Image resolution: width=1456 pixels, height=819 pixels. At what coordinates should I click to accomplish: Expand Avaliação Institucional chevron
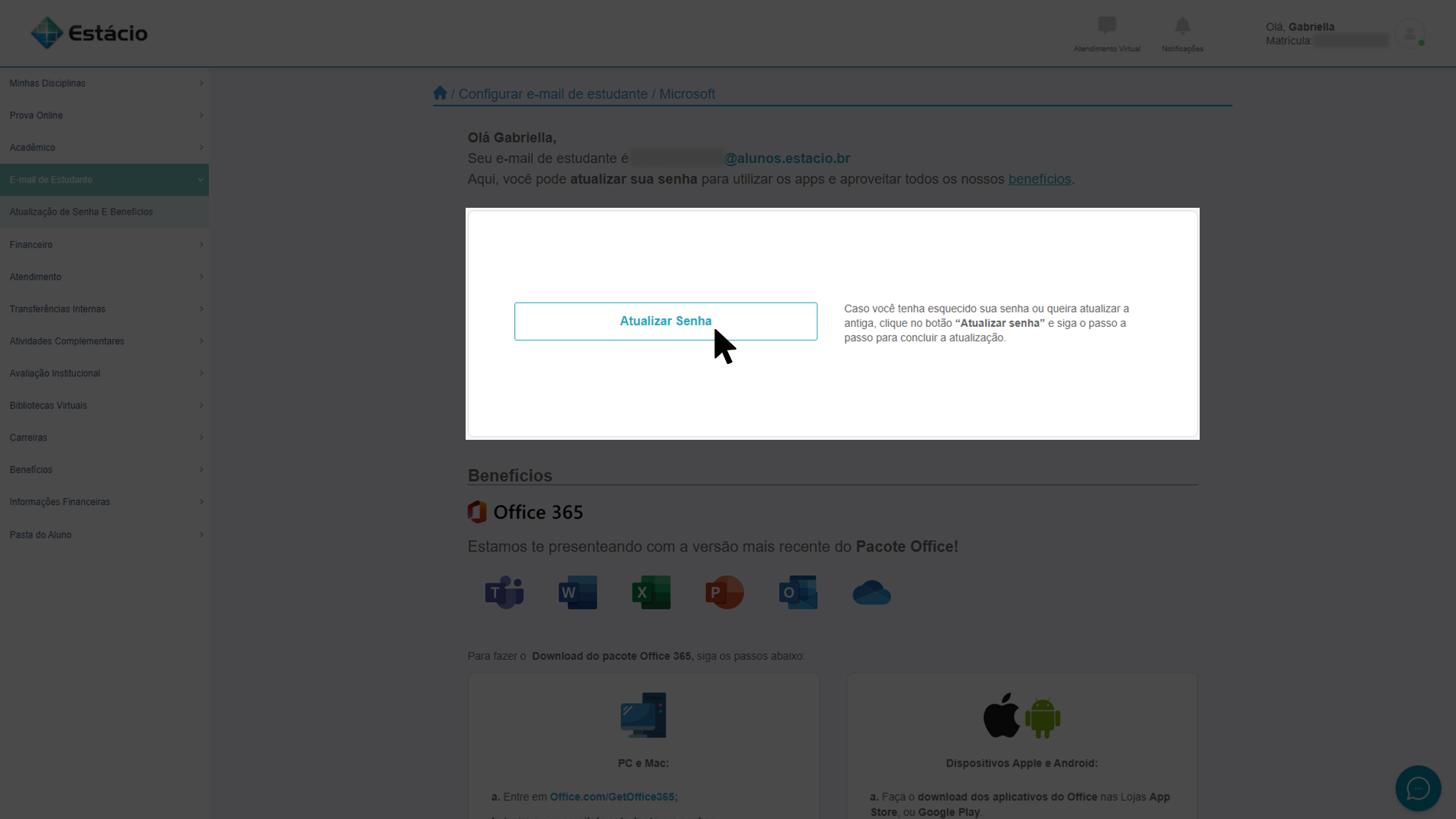(x=201, y=373)
